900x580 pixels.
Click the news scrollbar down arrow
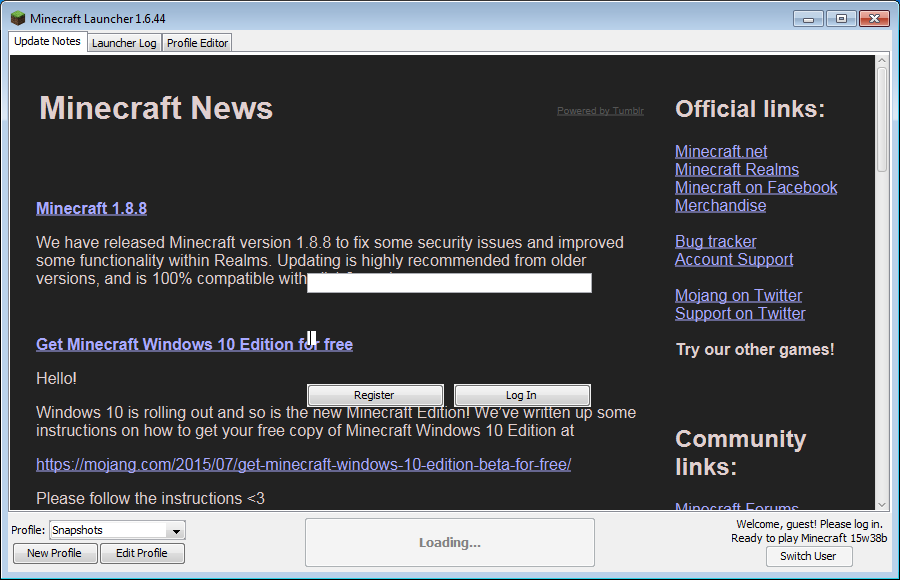(882, 505)
